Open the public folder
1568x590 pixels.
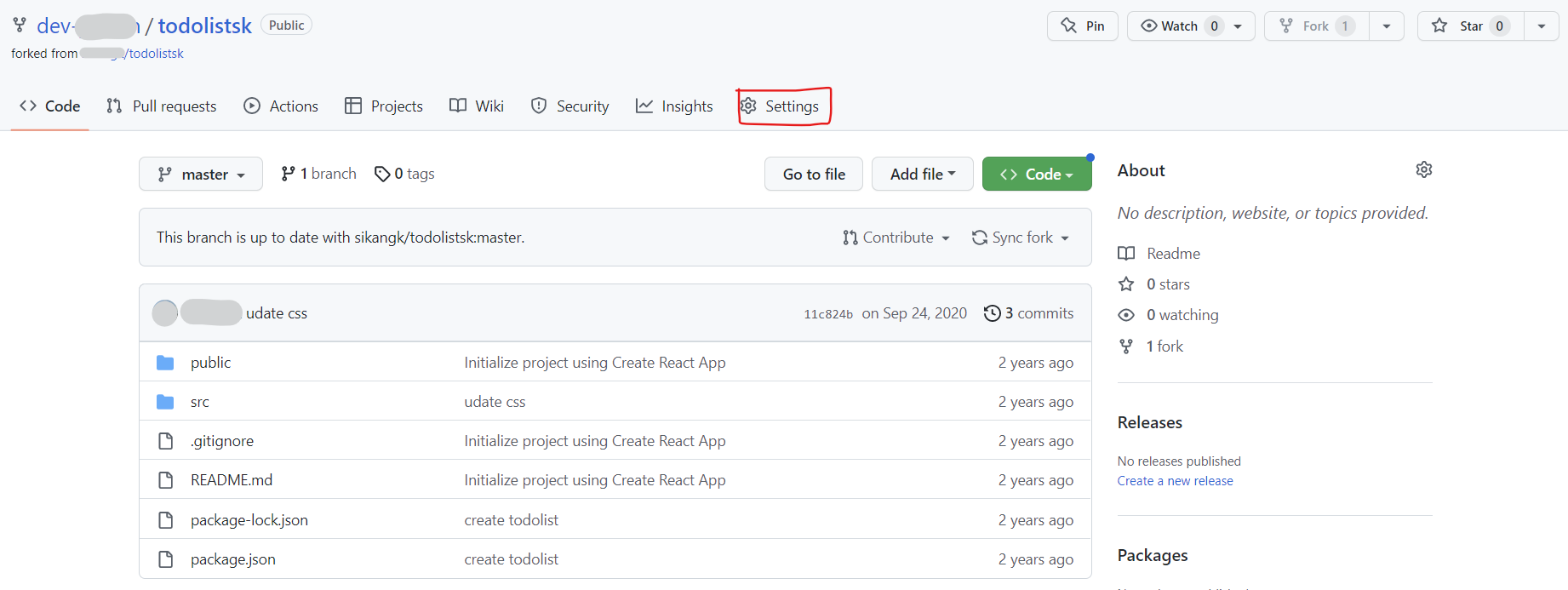tap(210, 363)
